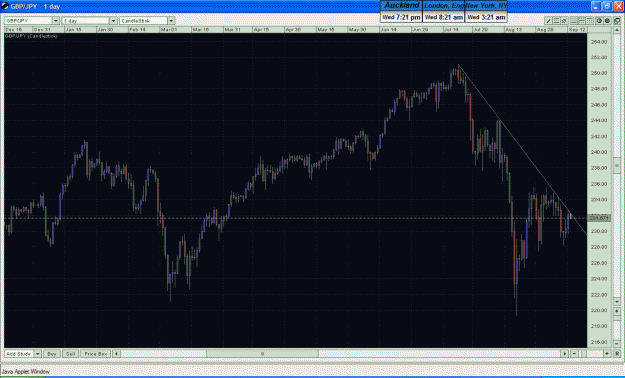Click the horizontal zoom slider handle
The image size is (625, 378).
click(584, 354)
